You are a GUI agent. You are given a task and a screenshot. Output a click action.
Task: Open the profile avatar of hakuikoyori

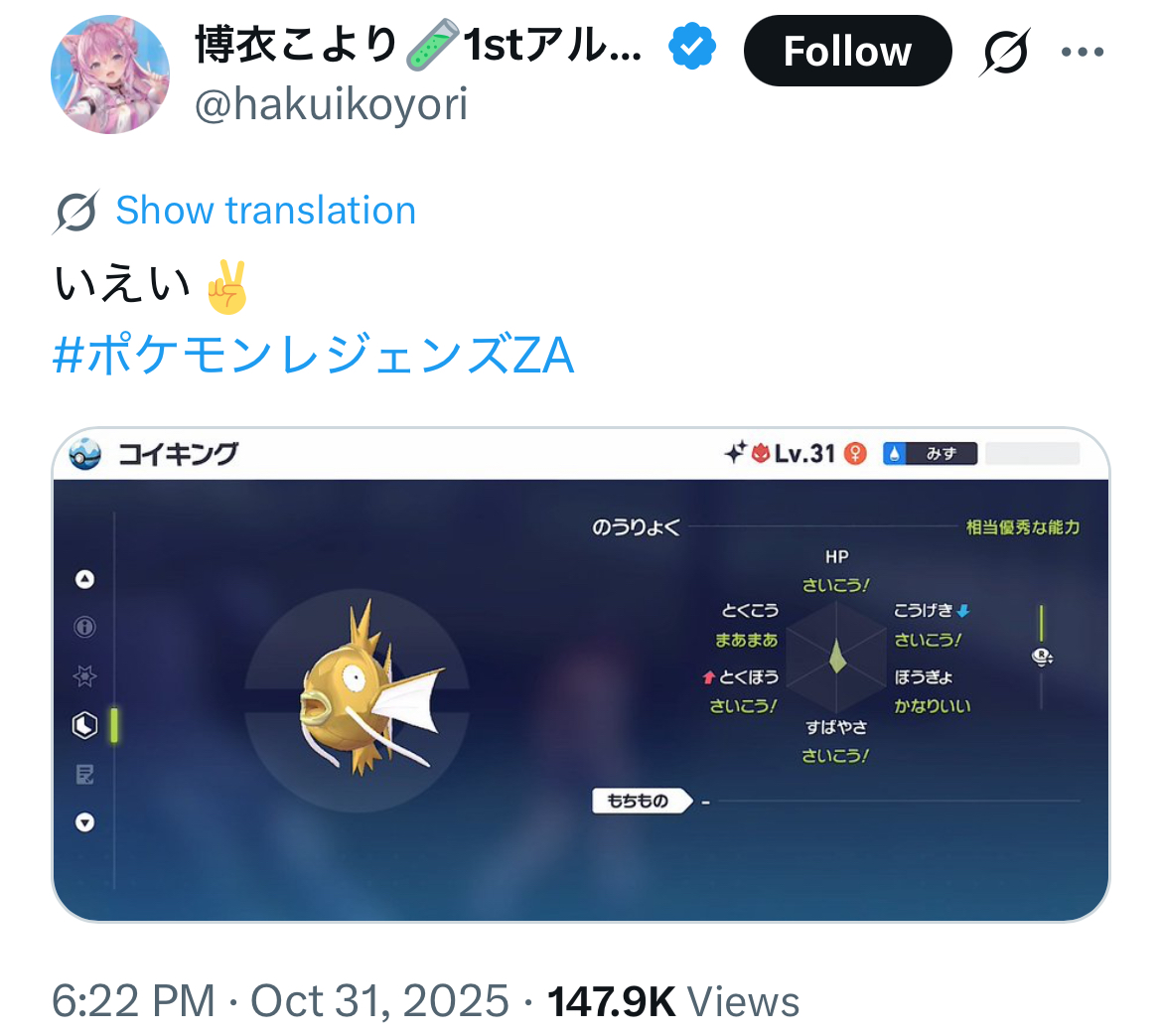pos(109,74)
